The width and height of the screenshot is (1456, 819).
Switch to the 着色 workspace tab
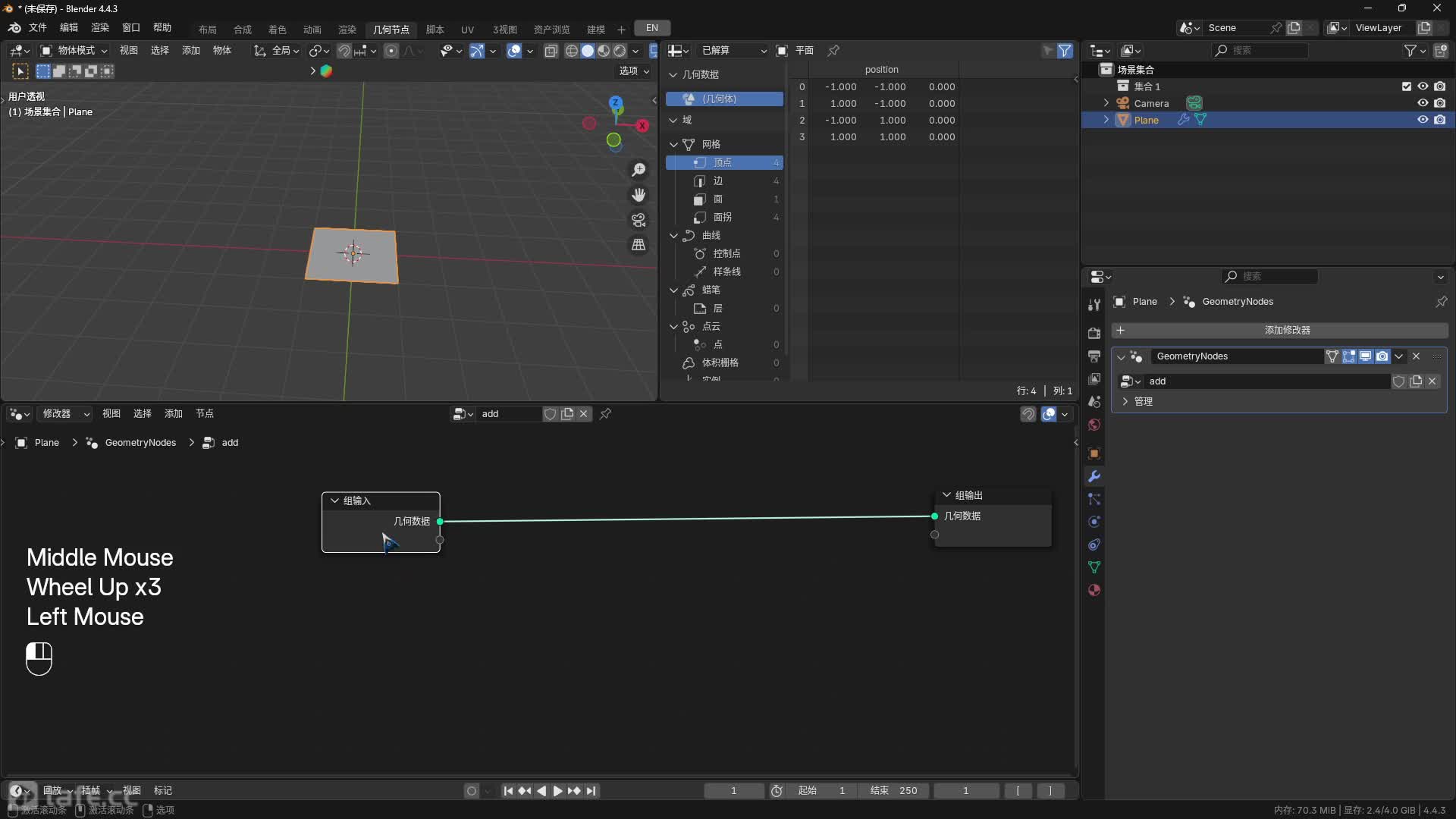[278, 30]
